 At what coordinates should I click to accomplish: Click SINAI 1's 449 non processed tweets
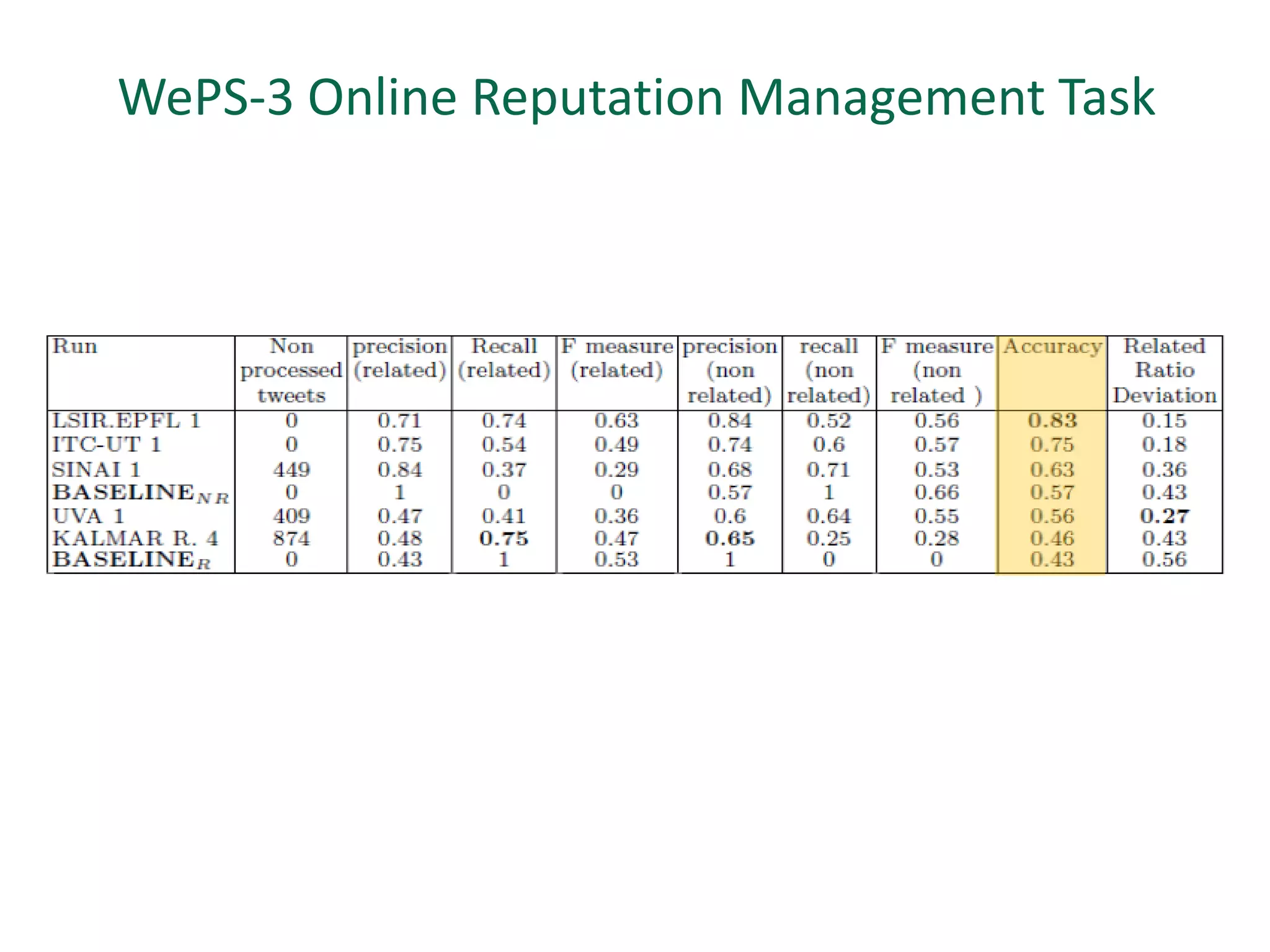pyautogui.click(x=291, y=470)
